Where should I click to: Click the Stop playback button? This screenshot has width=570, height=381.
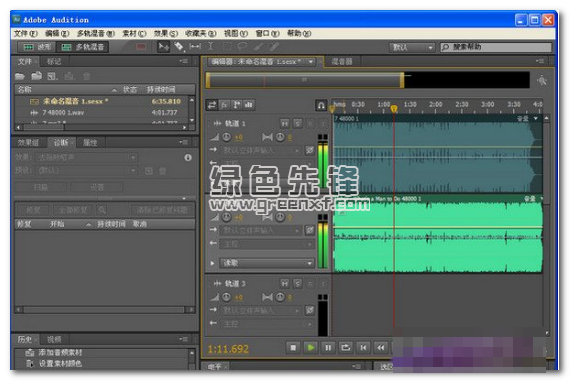click(x=293, y=348)
